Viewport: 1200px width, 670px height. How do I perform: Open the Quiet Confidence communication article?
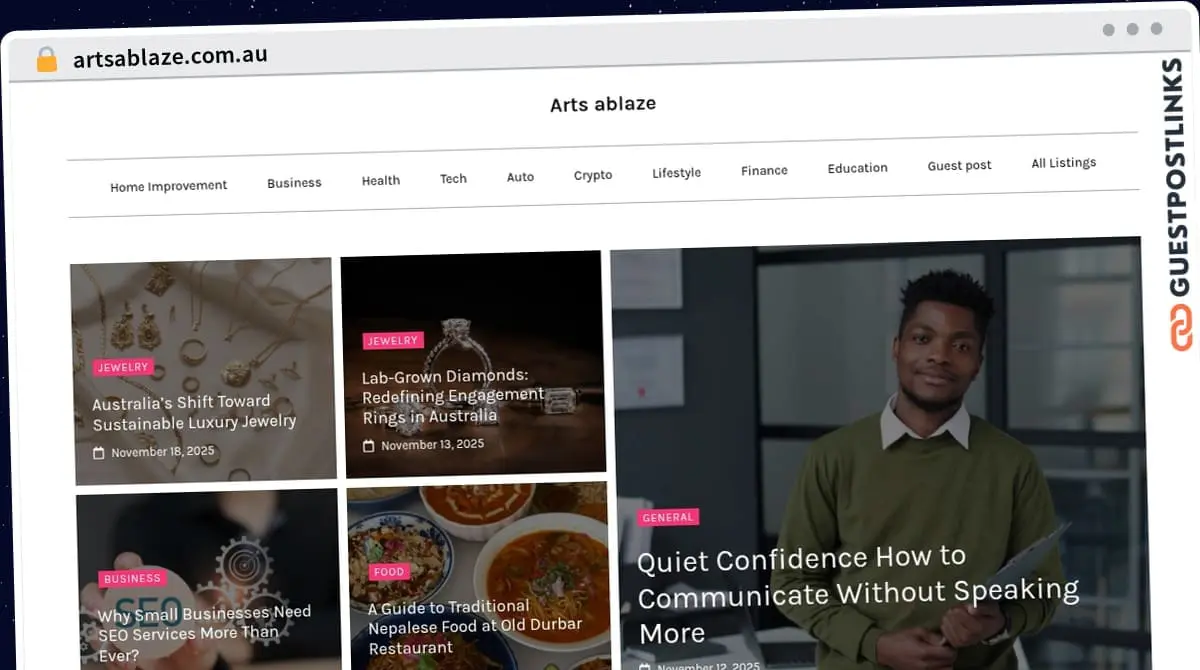(x=857, y=594)
